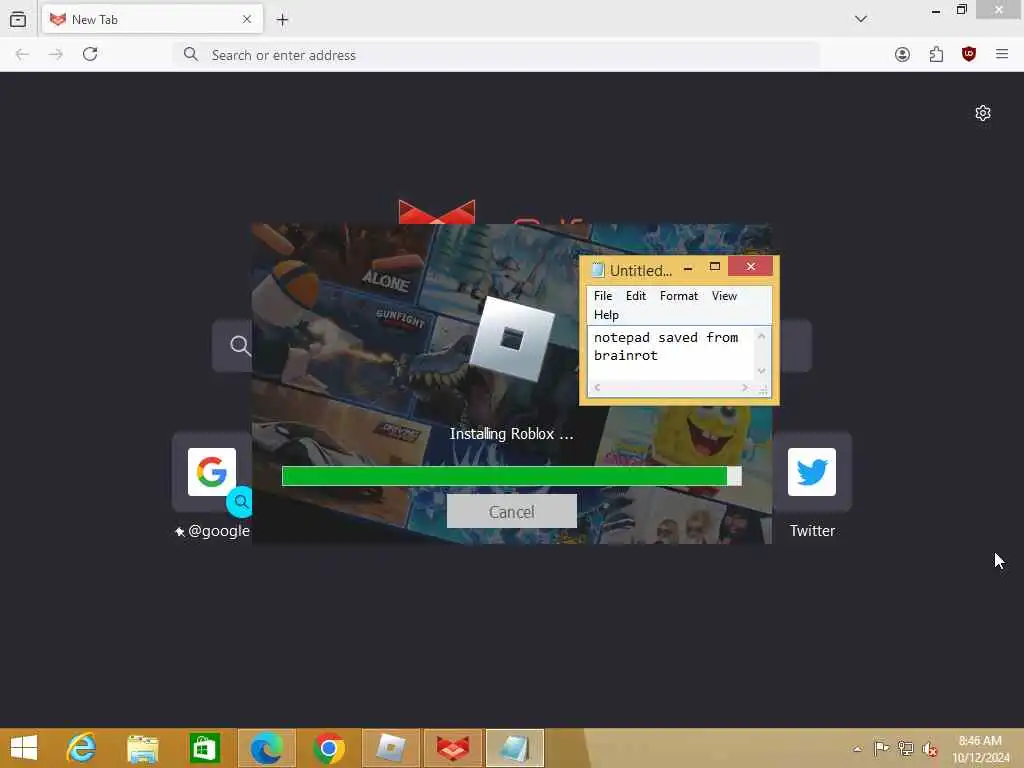Open Notepad Edit menu

coord(635,296)
